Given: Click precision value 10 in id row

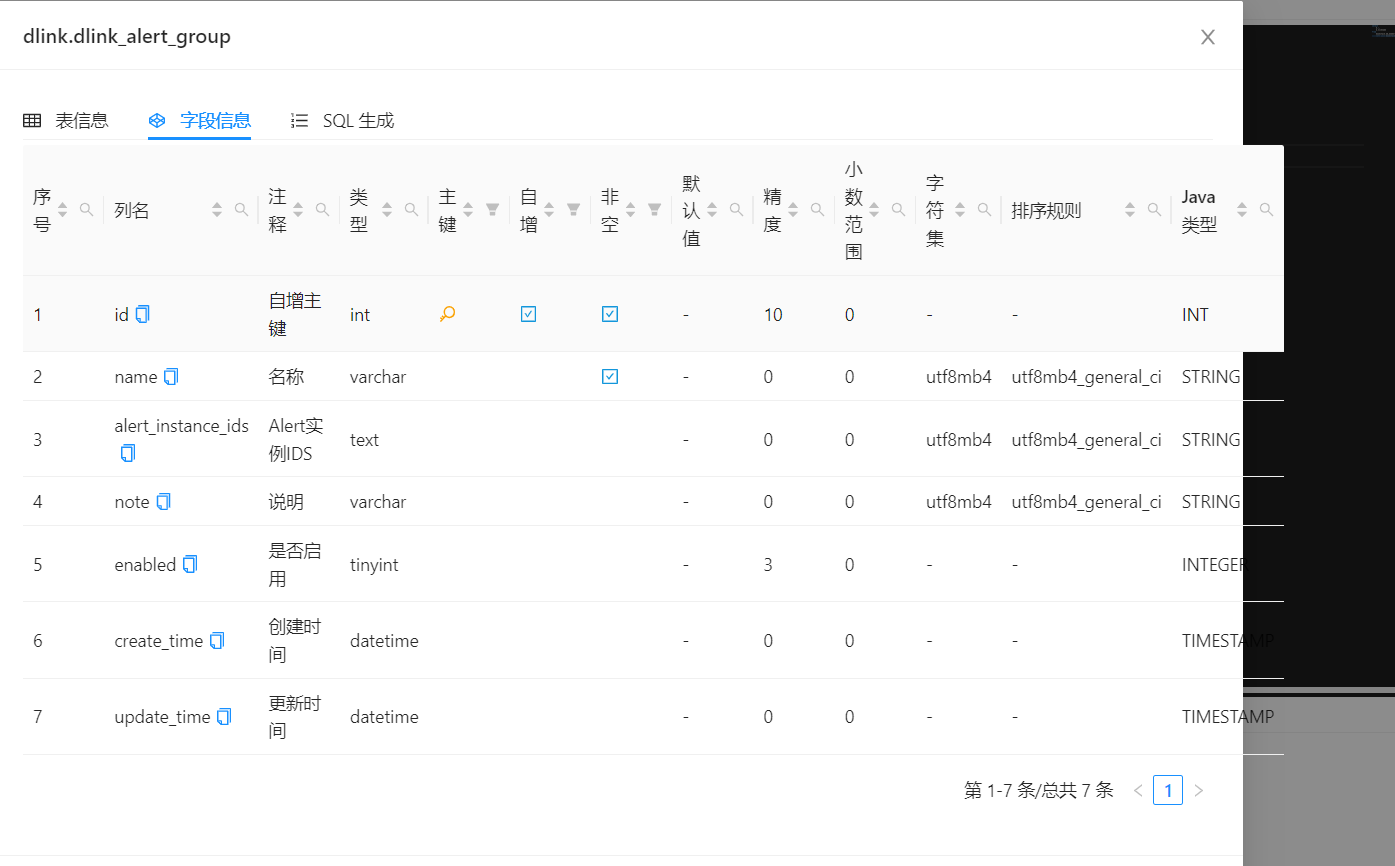Looking at the screenshot, I should [x=773, y=315].
